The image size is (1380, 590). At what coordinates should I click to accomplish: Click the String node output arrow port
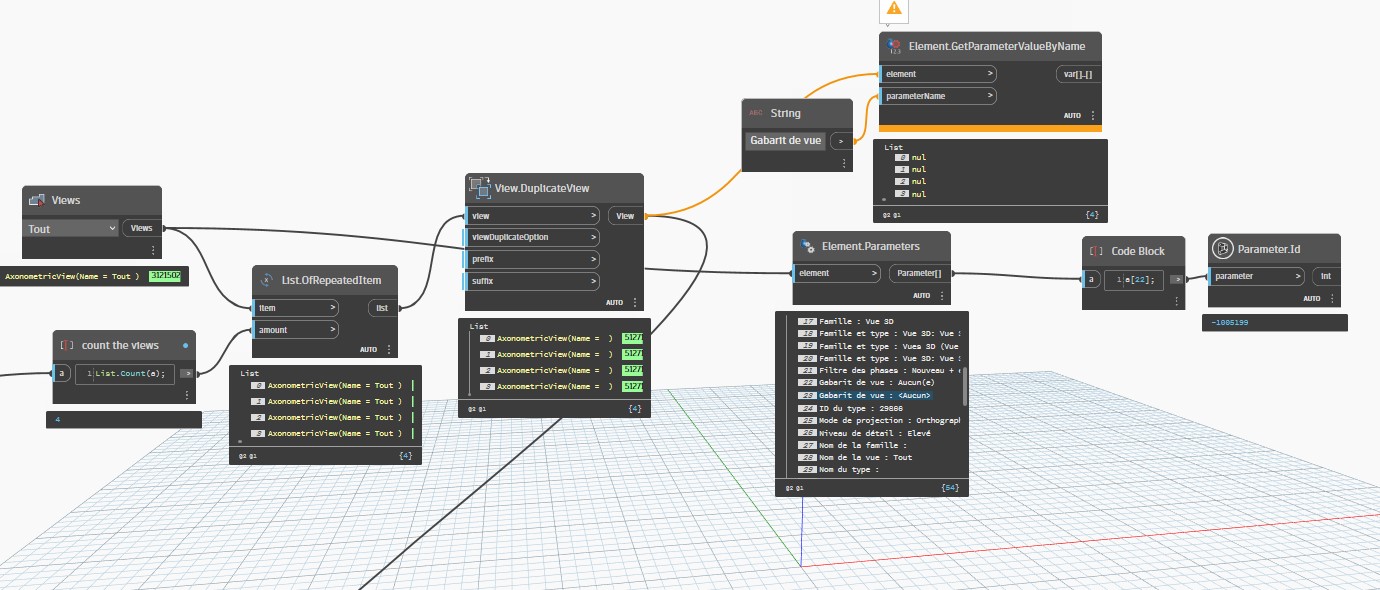pos(841,141)
